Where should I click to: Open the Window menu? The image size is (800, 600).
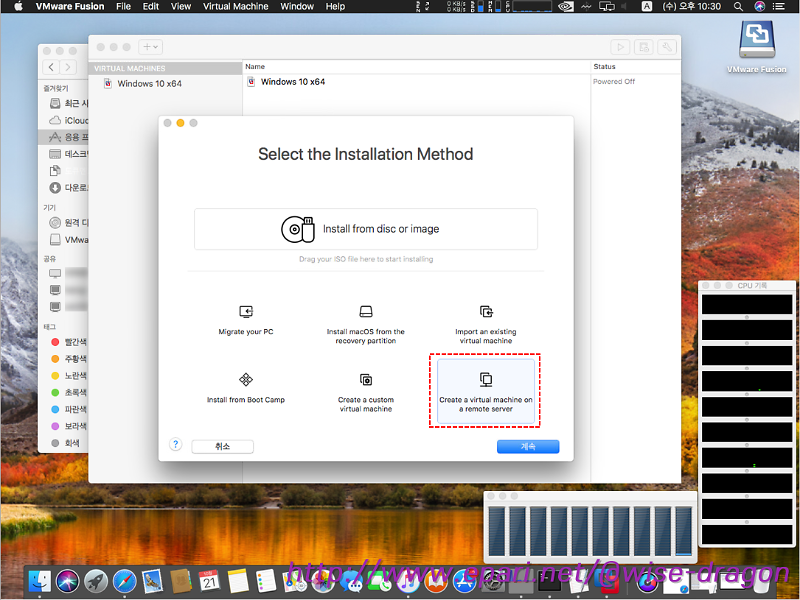[x=297, y=7]
